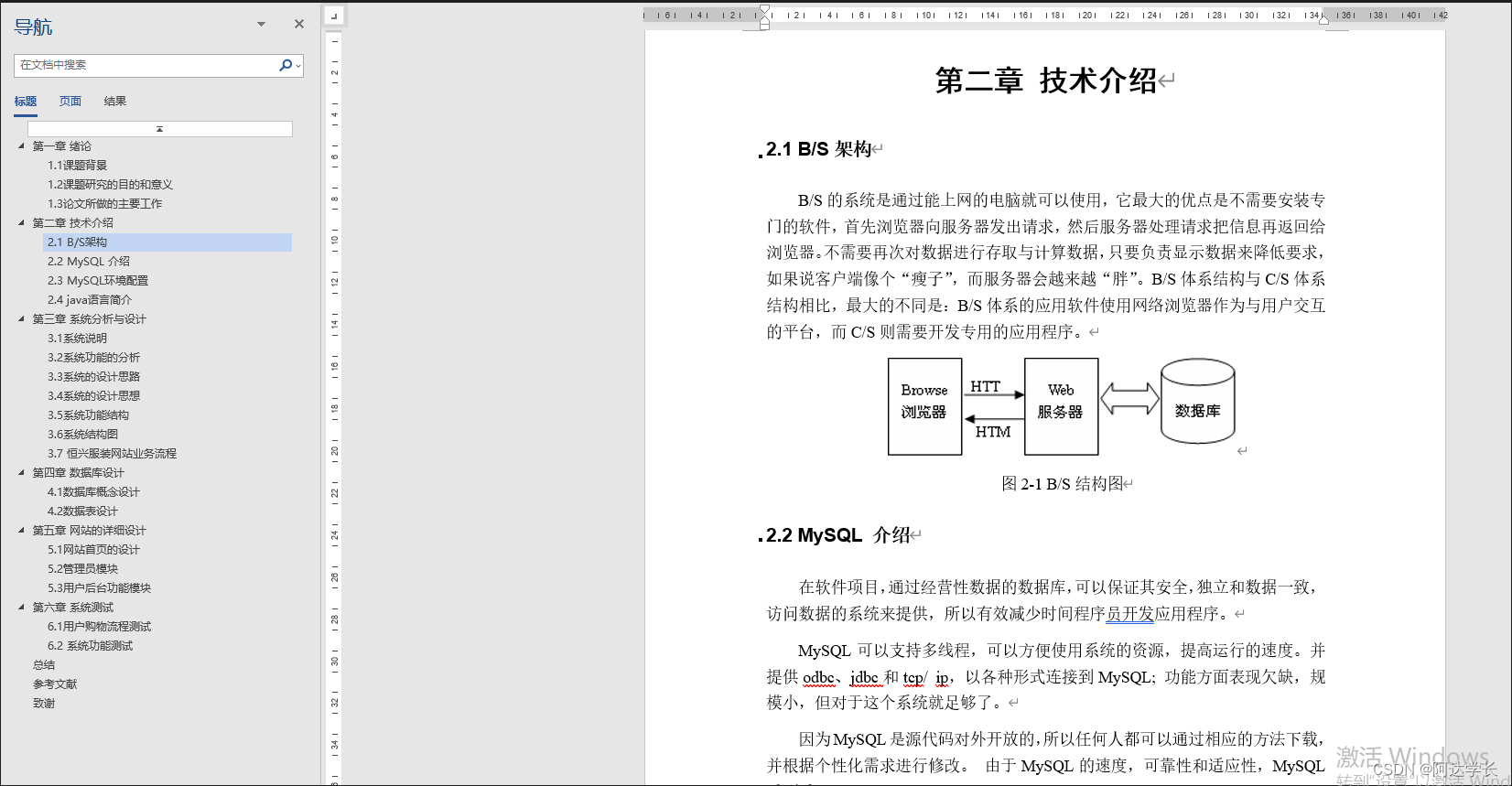This screenshot has height=786, width=1512.
Task: Go to heading 3.2系统功能的分析
Action: (94, 358)
